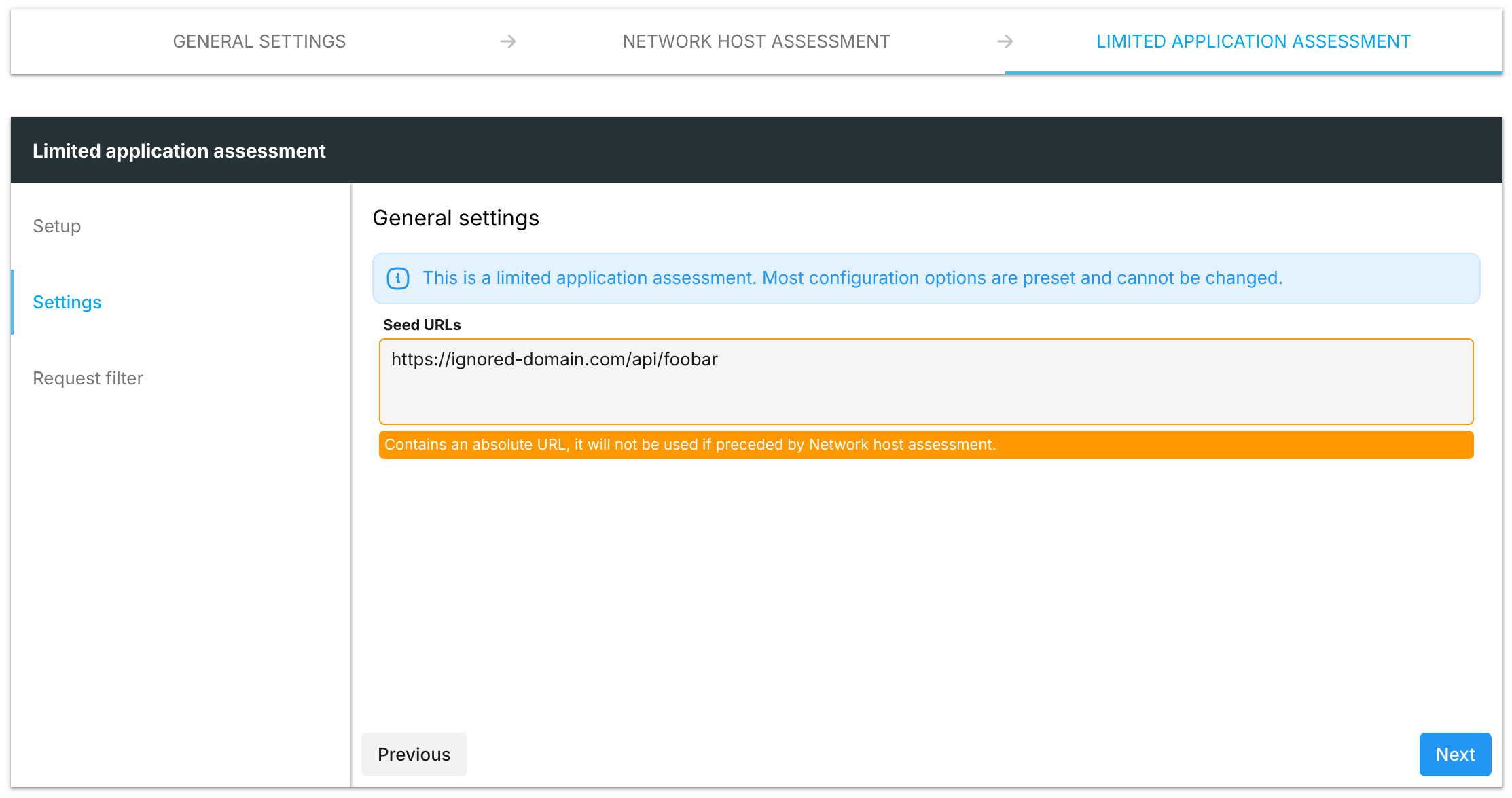Click the arrow after General Settings step
The height and width of the screenshot is (798, 1512).
pyautogui.click(x=508, y=41)
